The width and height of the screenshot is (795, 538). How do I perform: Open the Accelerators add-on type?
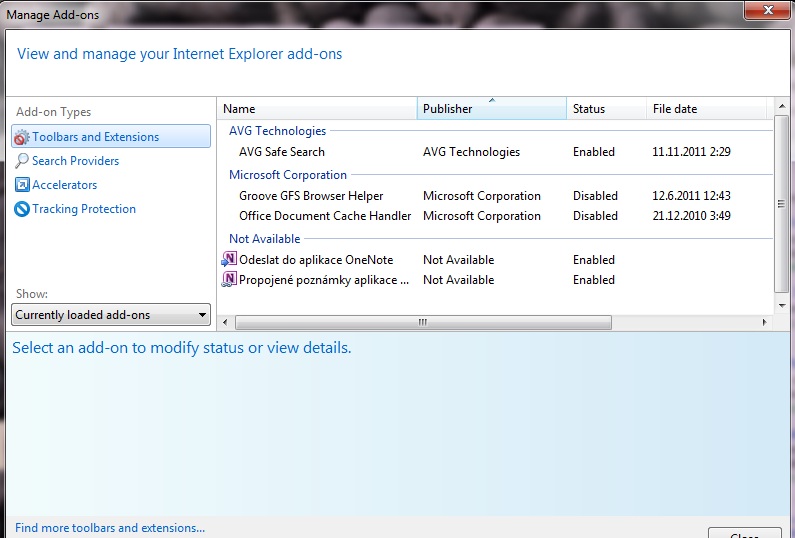coord(64,185)
